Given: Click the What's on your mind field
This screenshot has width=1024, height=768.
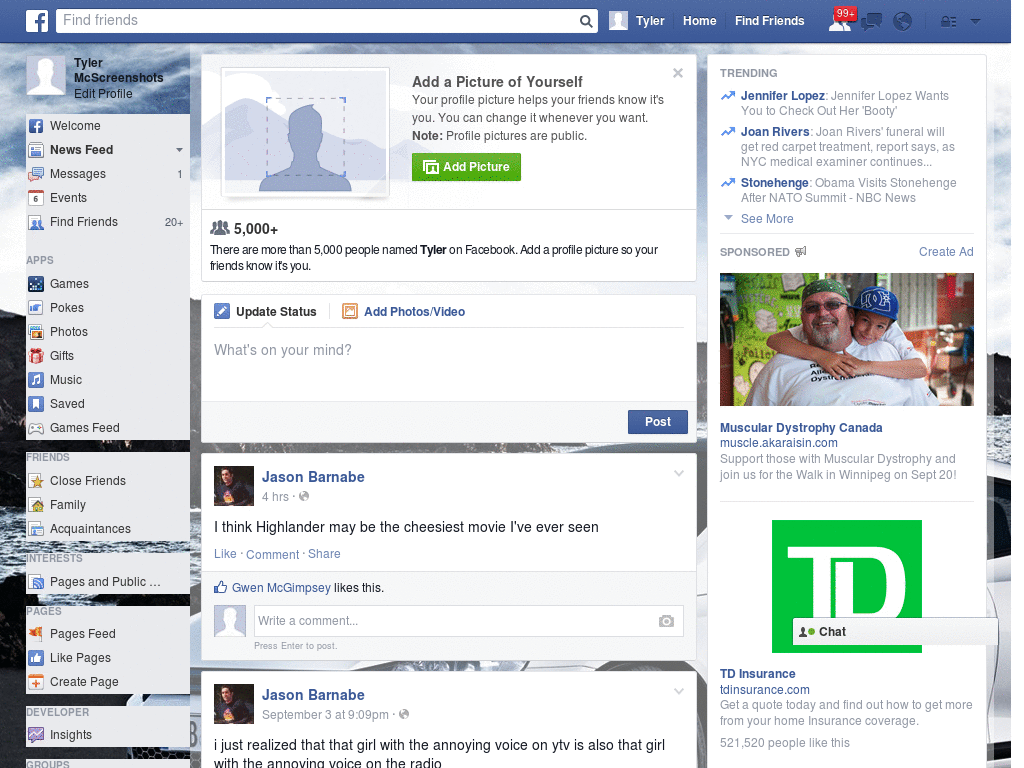Looking at the screenshot, I should [449, 365].
